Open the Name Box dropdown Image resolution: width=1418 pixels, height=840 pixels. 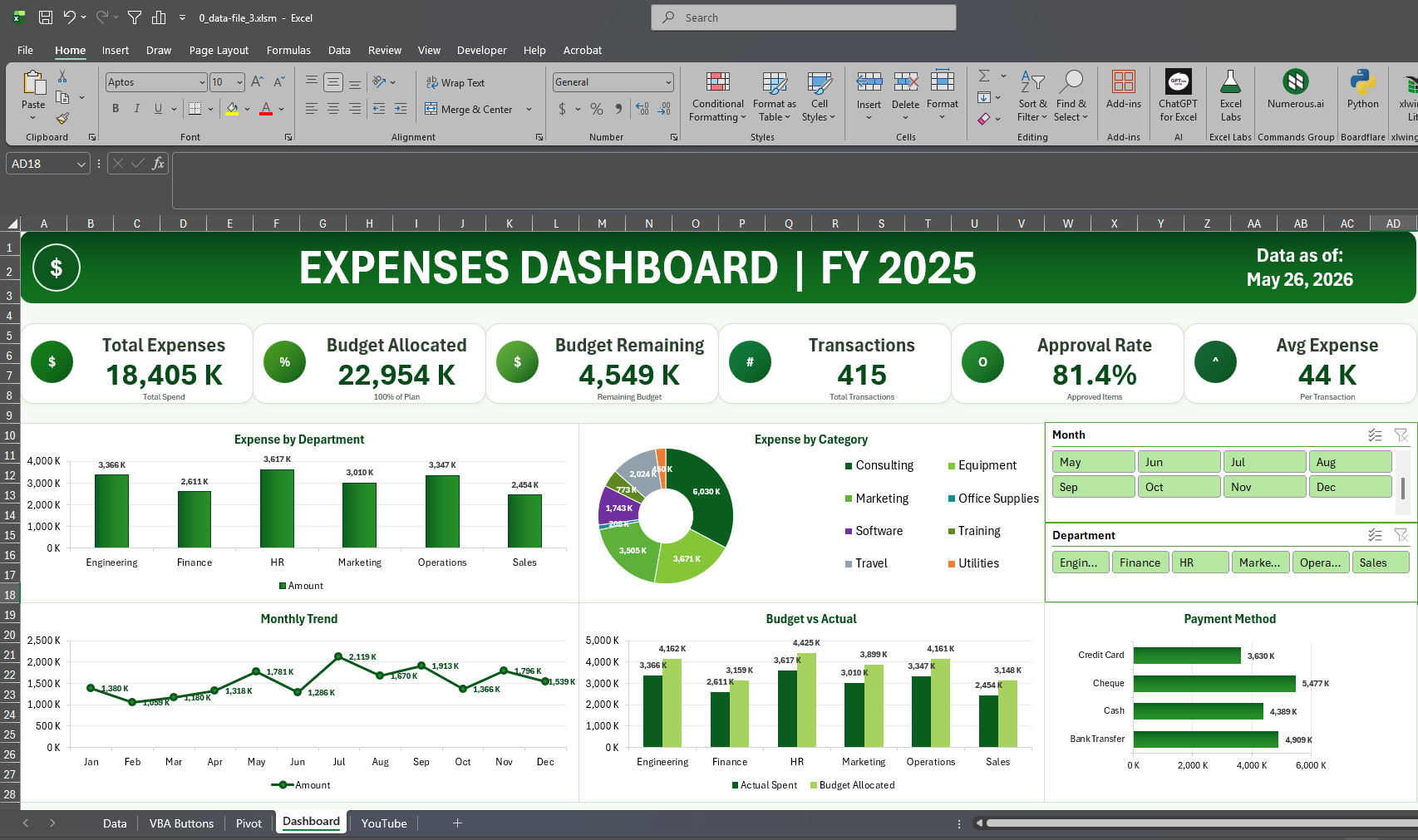tap(81, 164)
